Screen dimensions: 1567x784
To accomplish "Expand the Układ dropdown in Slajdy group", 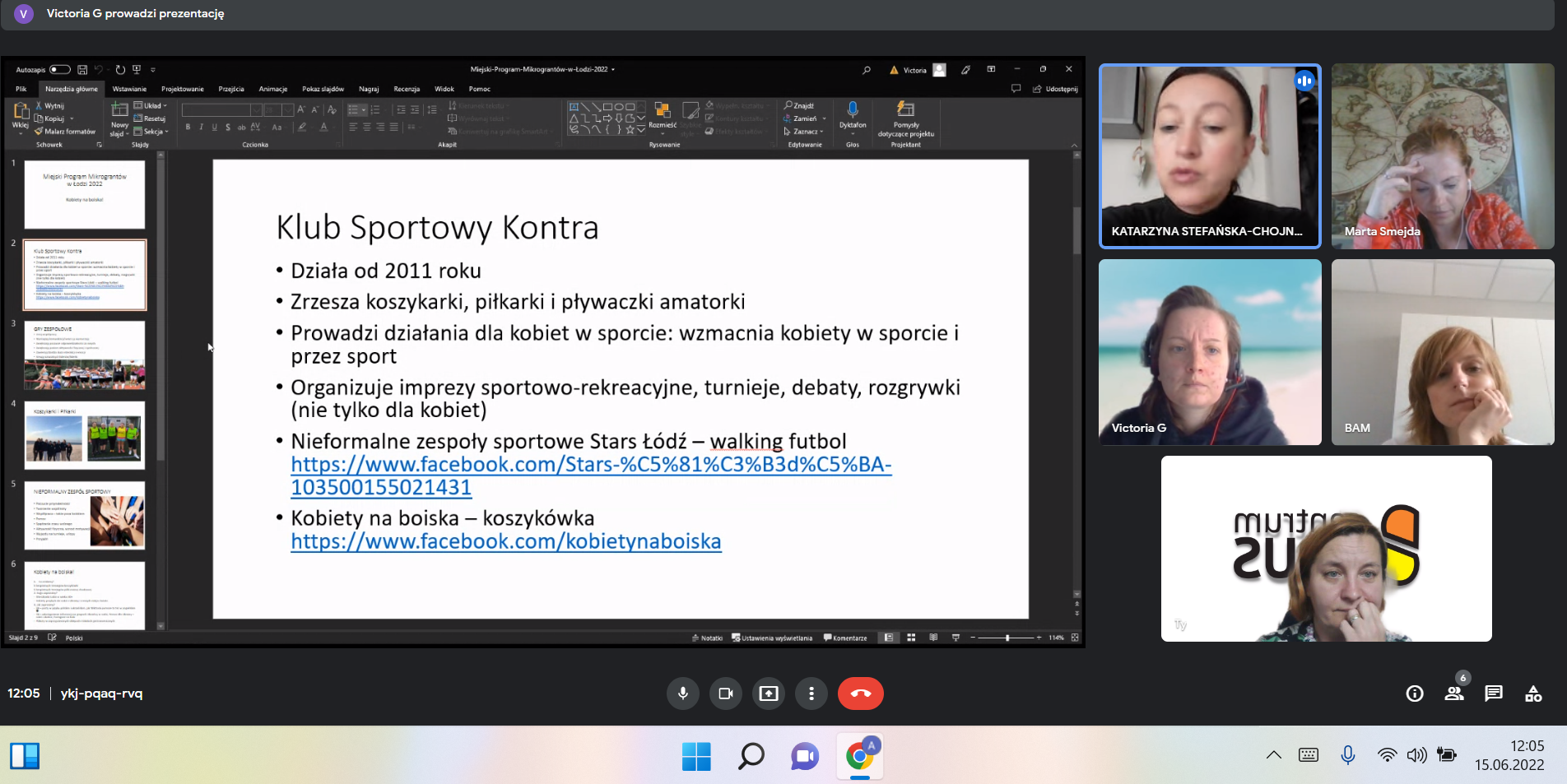I will pyautogui.click(x=155, y=106).
